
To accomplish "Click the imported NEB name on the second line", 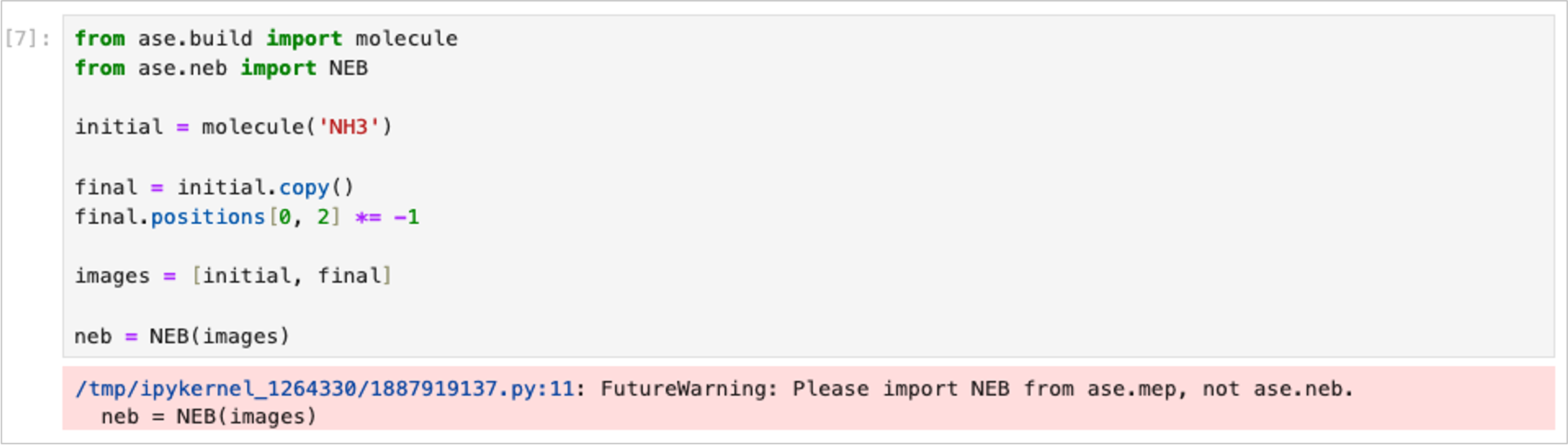I will pos(348,68).
